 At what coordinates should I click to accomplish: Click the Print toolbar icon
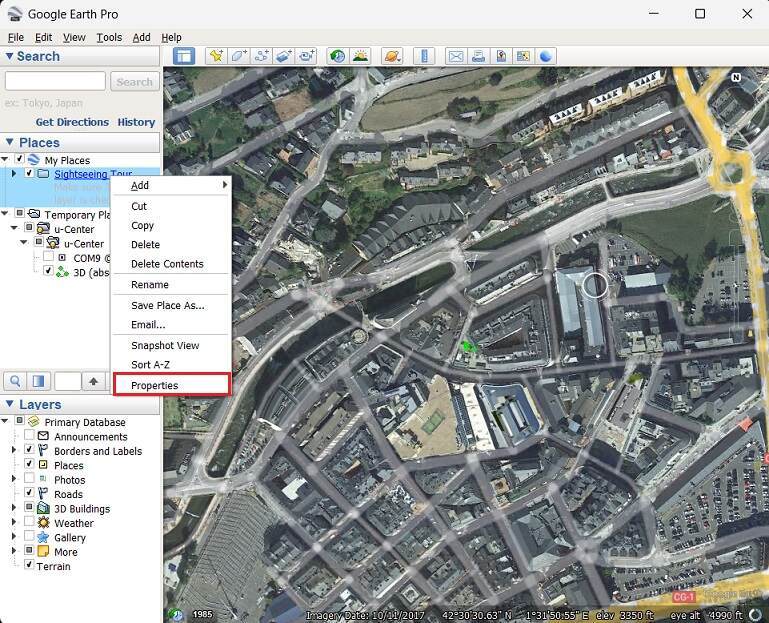tap(478, 56)
